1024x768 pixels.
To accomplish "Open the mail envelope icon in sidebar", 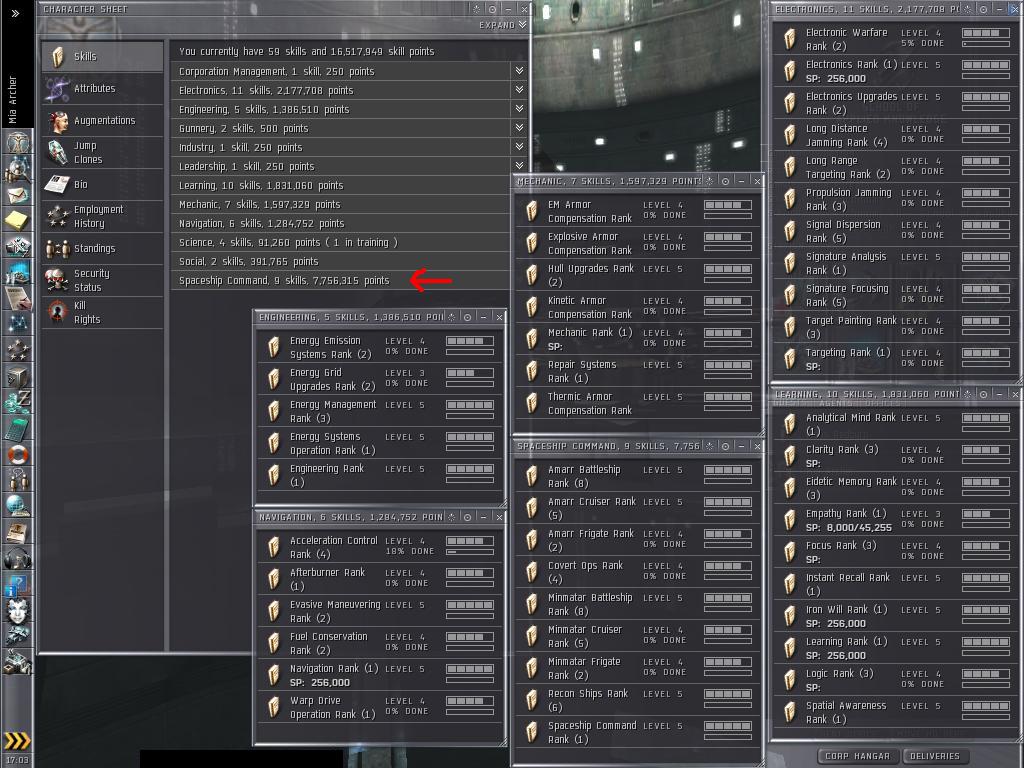I will pyautogui.click(x=18, y=195).
